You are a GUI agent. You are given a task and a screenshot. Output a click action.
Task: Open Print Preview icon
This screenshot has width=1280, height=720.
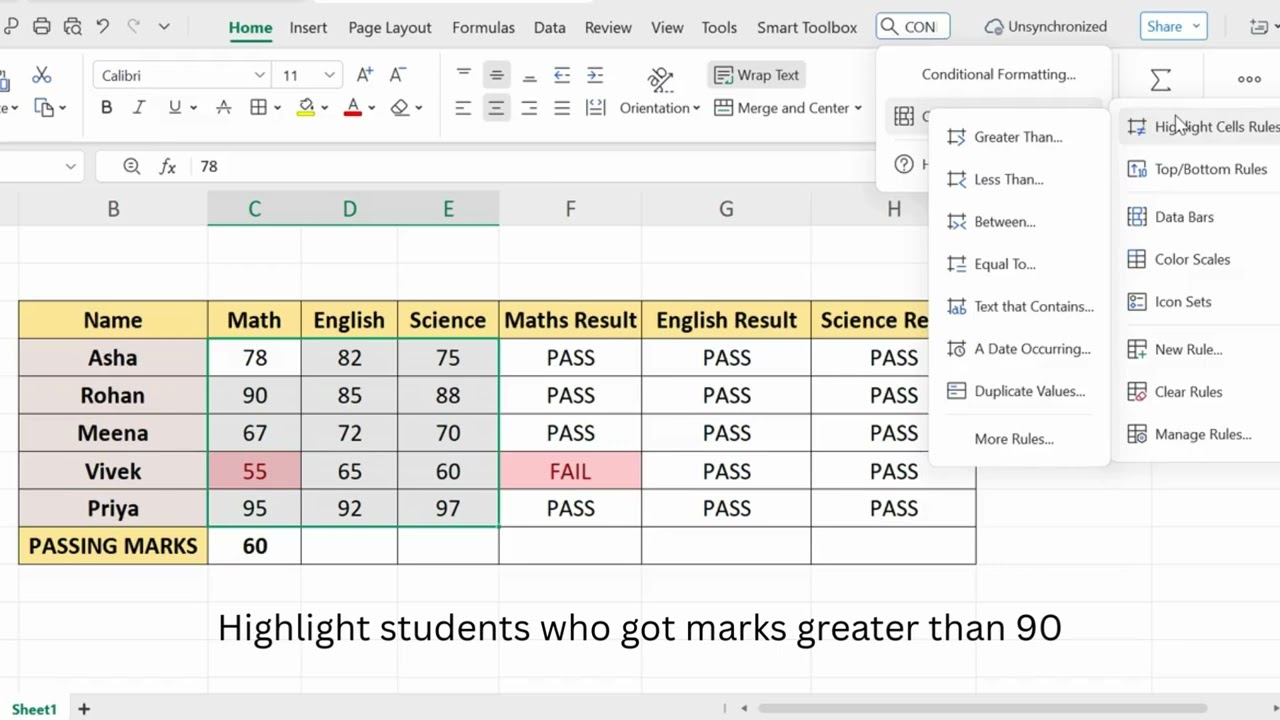[72, 27]
